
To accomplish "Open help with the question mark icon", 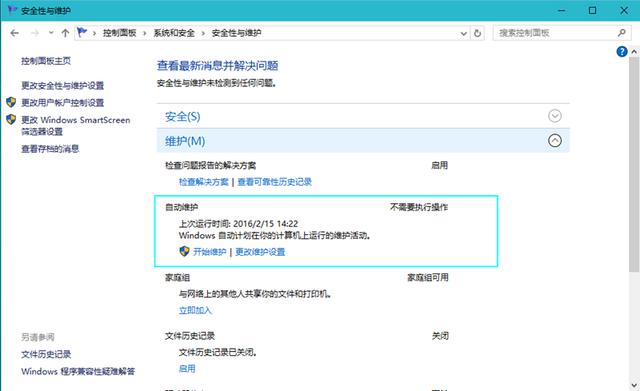I will 622,52.
